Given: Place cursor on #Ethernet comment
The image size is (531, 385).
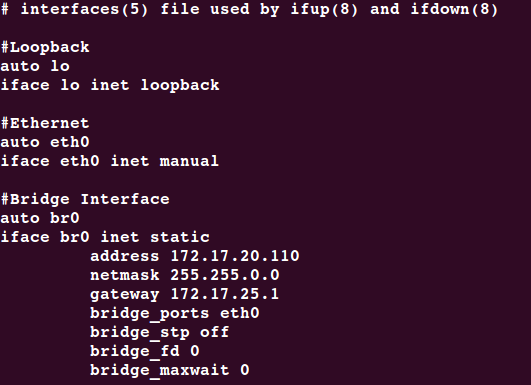Looking at the screenshot, I should tap(45, 123).
